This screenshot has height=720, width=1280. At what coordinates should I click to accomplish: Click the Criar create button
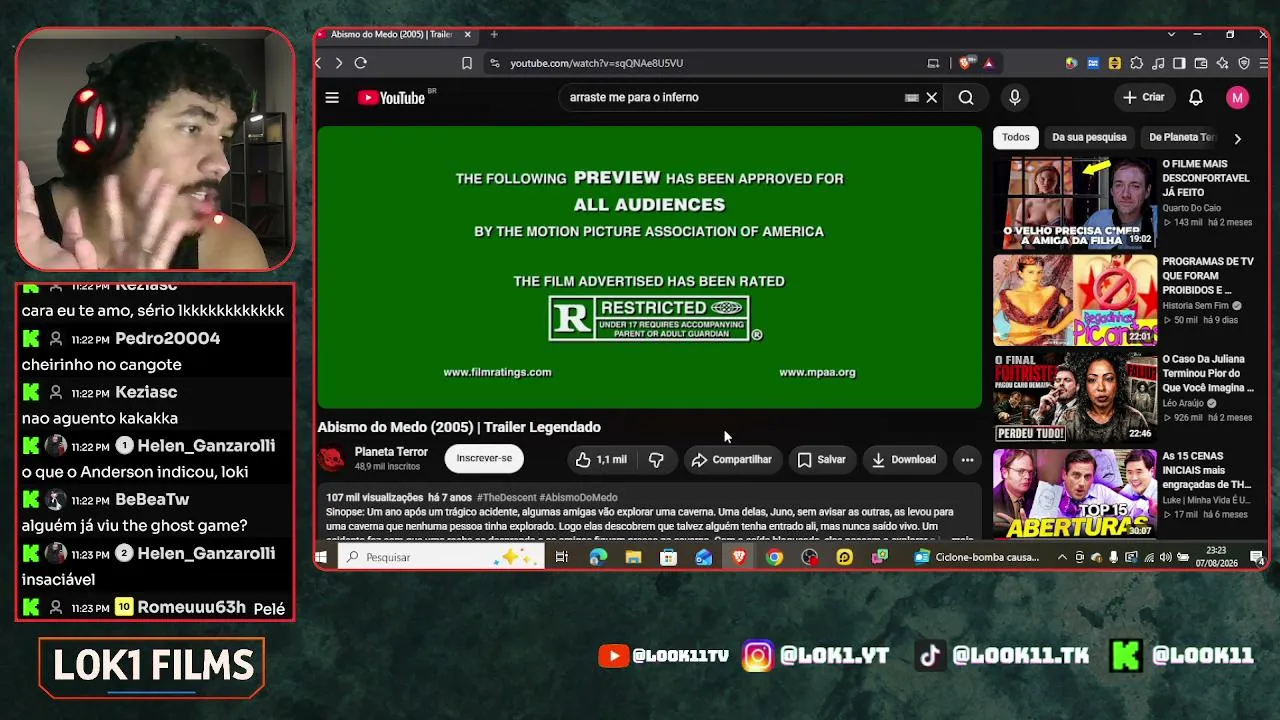pos(1143,97)
